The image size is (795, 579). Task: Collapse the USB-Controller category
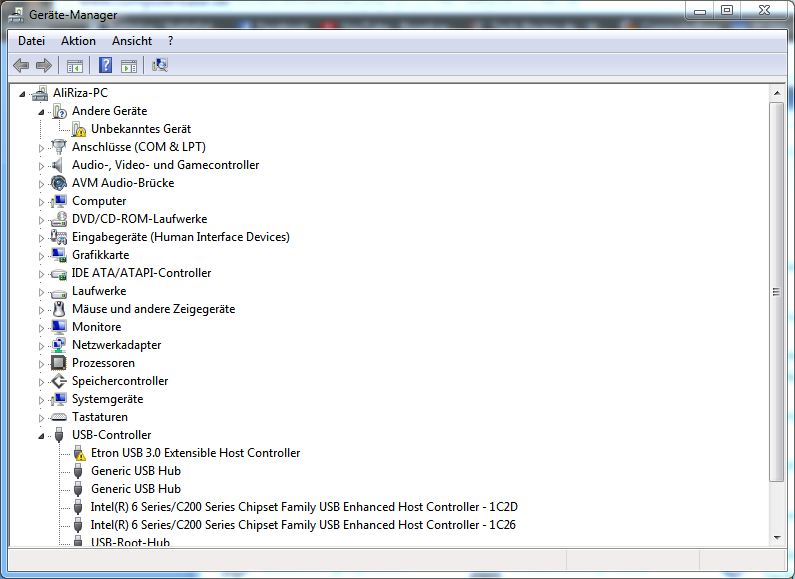41,436
